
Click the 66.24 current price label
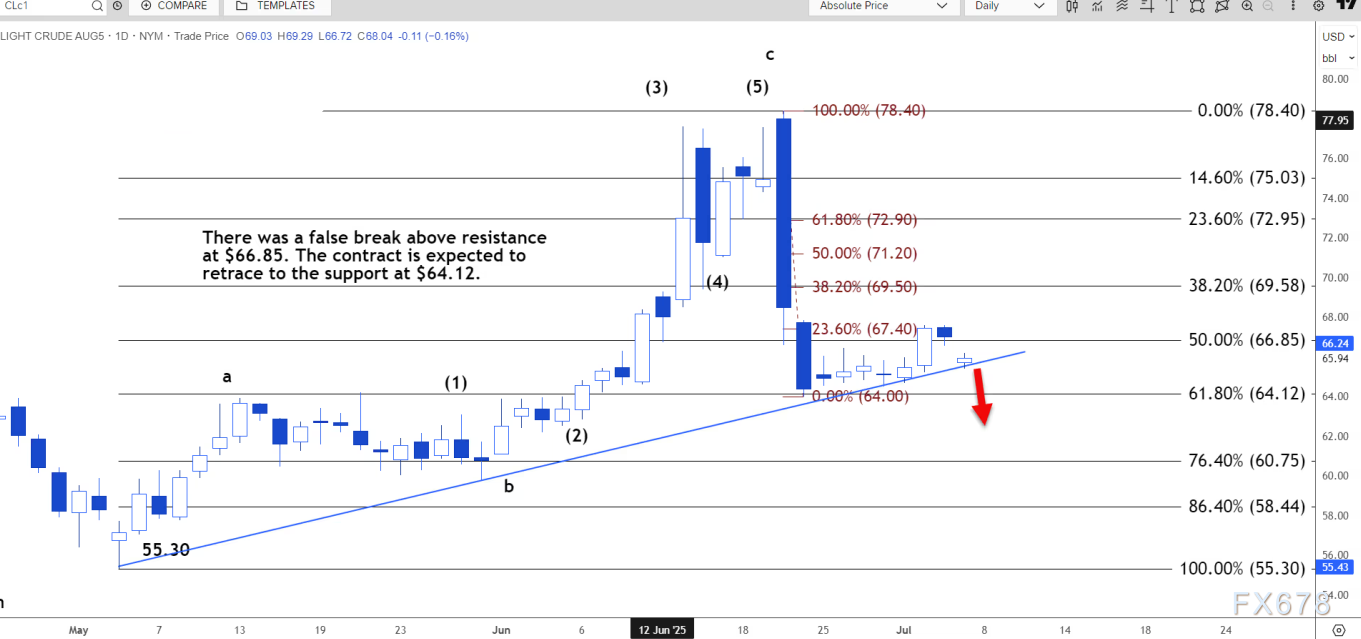[x=1337, y=341]
